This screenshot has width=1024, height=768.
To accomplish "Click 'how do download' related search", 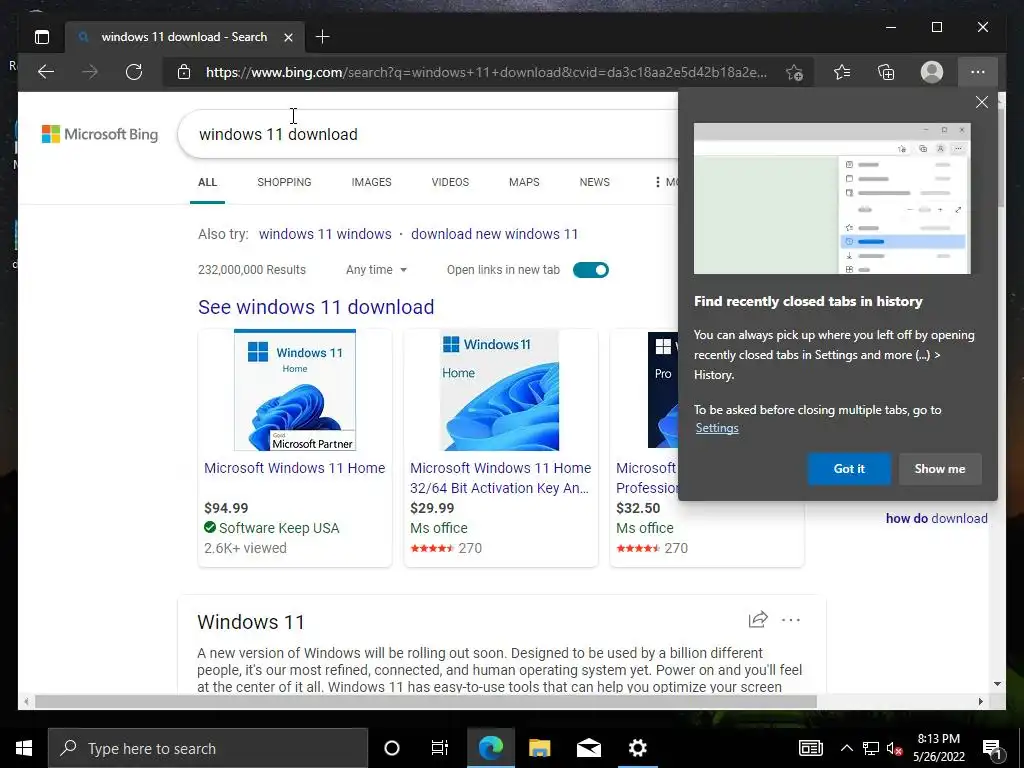I will coord(936,519).
